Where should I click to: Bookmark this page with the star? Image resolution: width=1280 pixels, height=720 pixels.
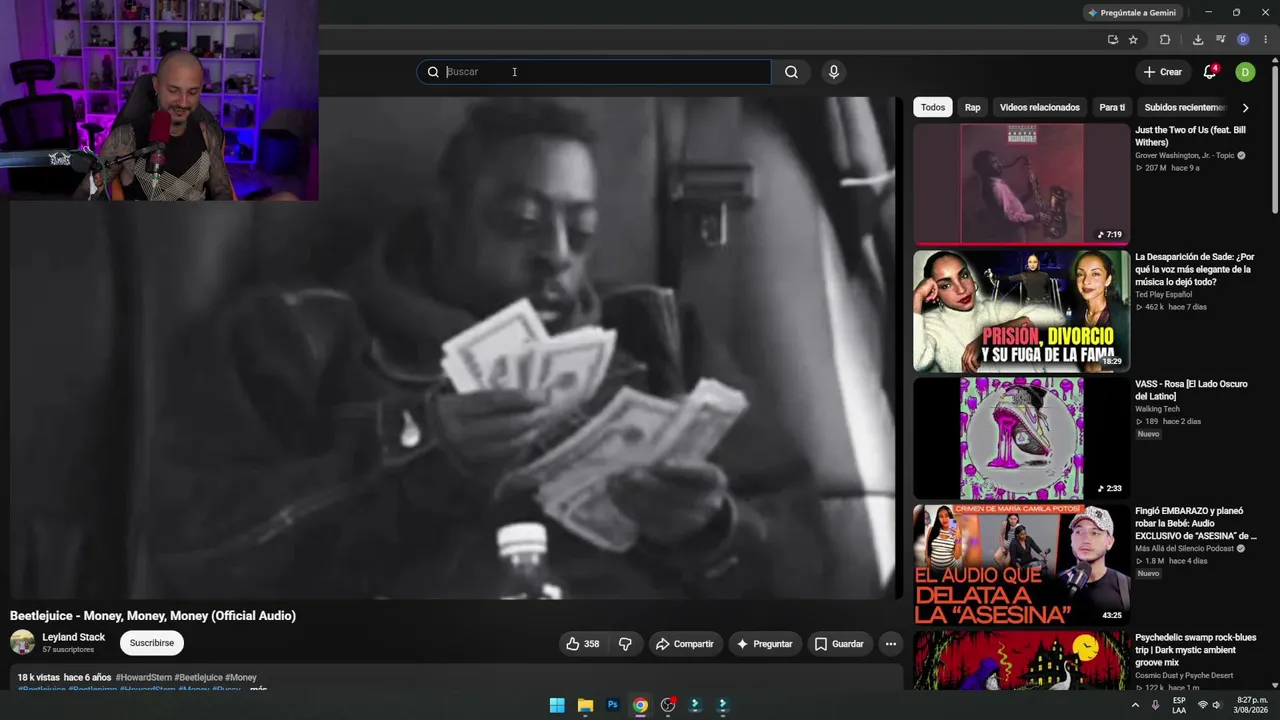point(1133,40)
